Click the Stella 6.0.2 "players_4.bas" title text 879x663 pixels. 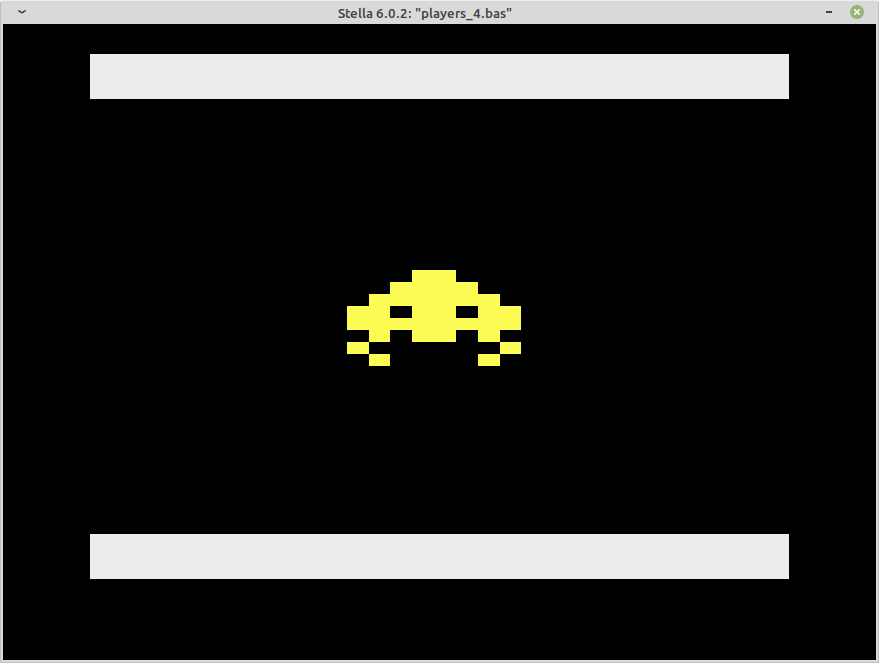(424, 13)
